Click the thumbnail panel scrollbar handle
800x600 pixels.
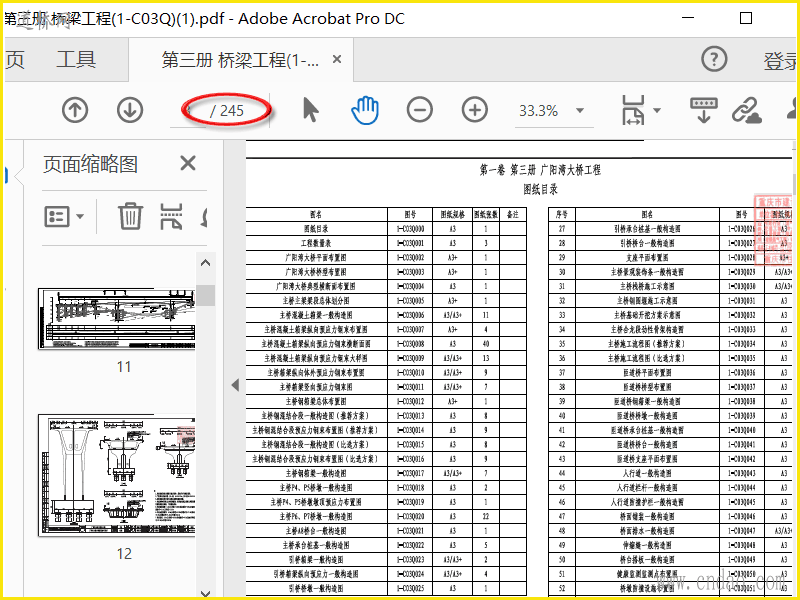click(206, 295)
